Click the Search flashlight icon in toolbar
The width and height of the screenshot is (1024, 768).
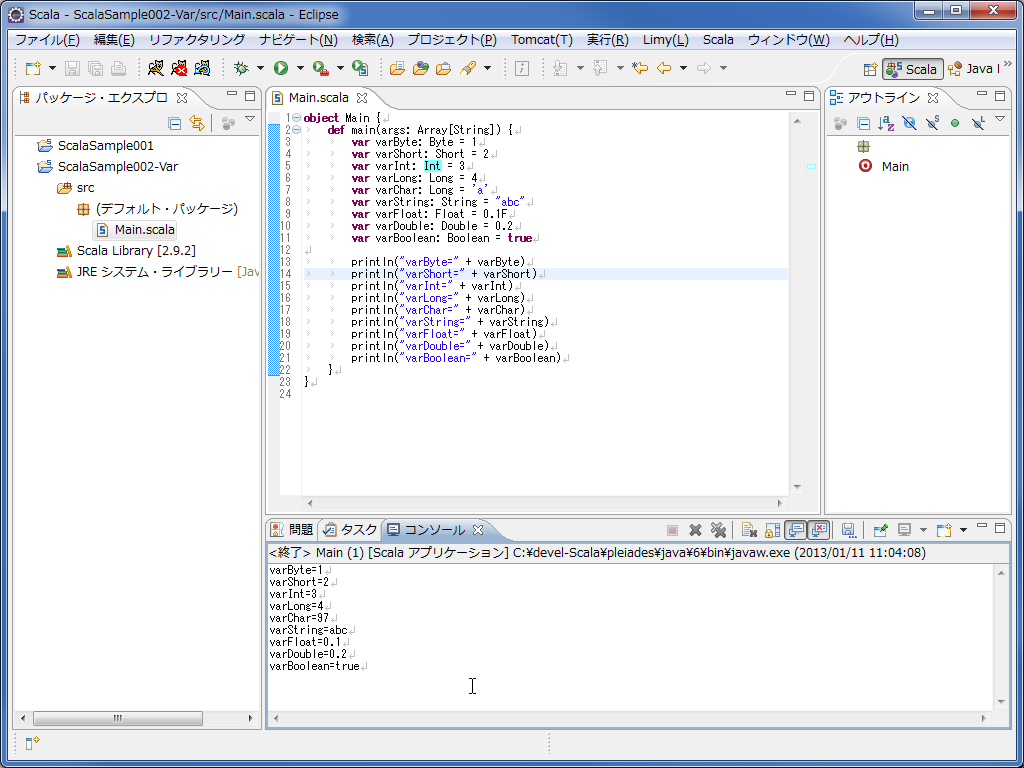coord(468,68)
